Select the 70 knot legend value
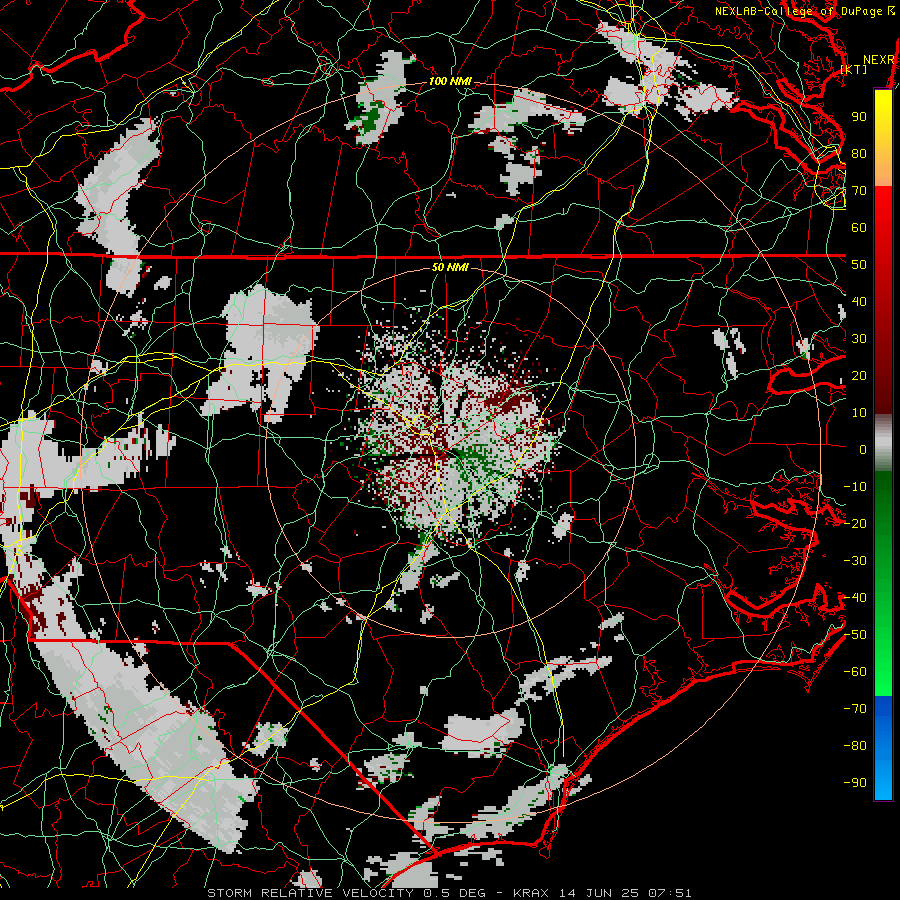The width and height of the screenshot is (900, 900). (859, 191)
